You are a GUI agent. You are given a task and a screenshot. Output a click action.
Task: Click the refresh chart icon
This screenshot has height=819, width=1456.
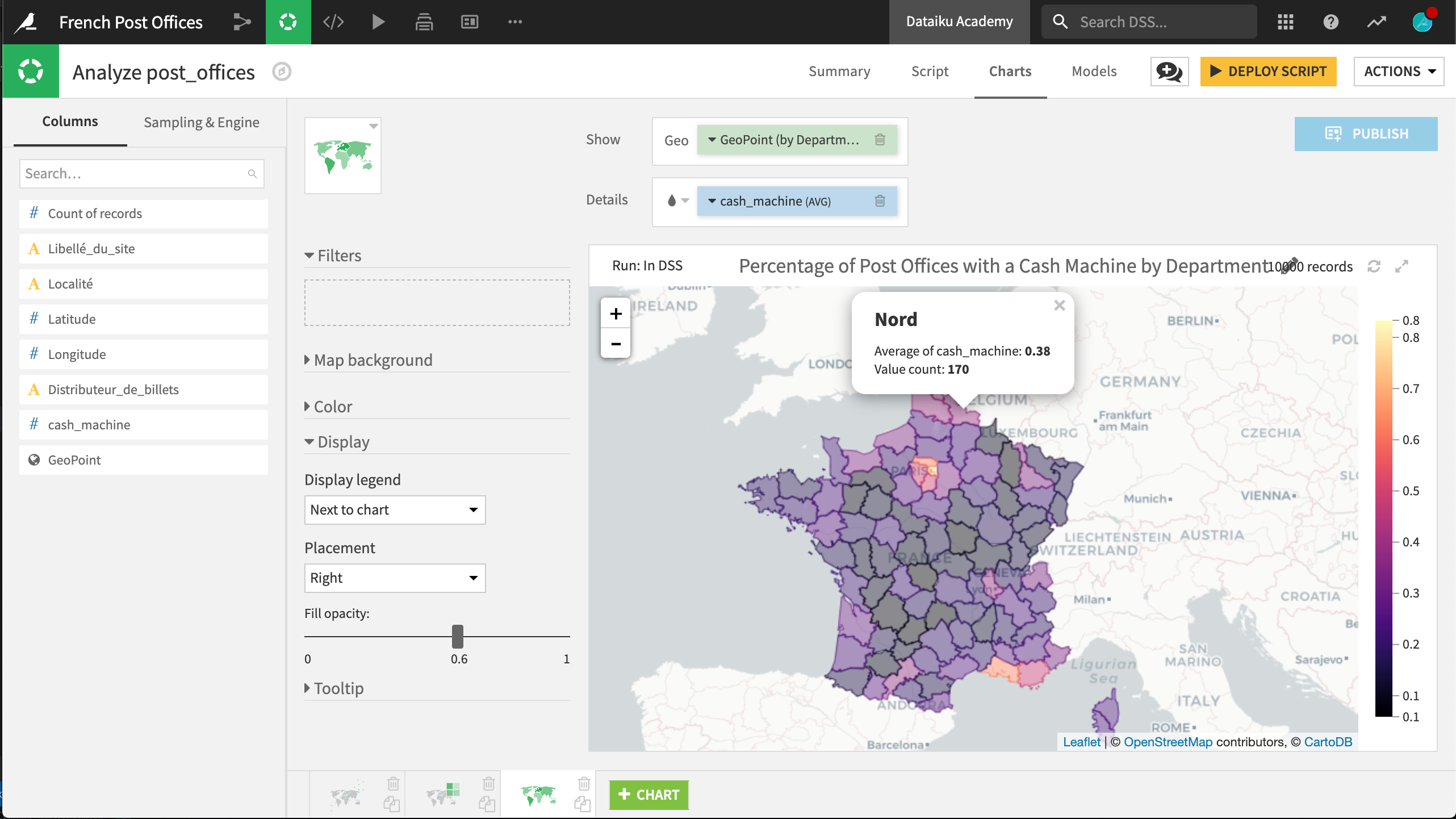click(1375, 266)
